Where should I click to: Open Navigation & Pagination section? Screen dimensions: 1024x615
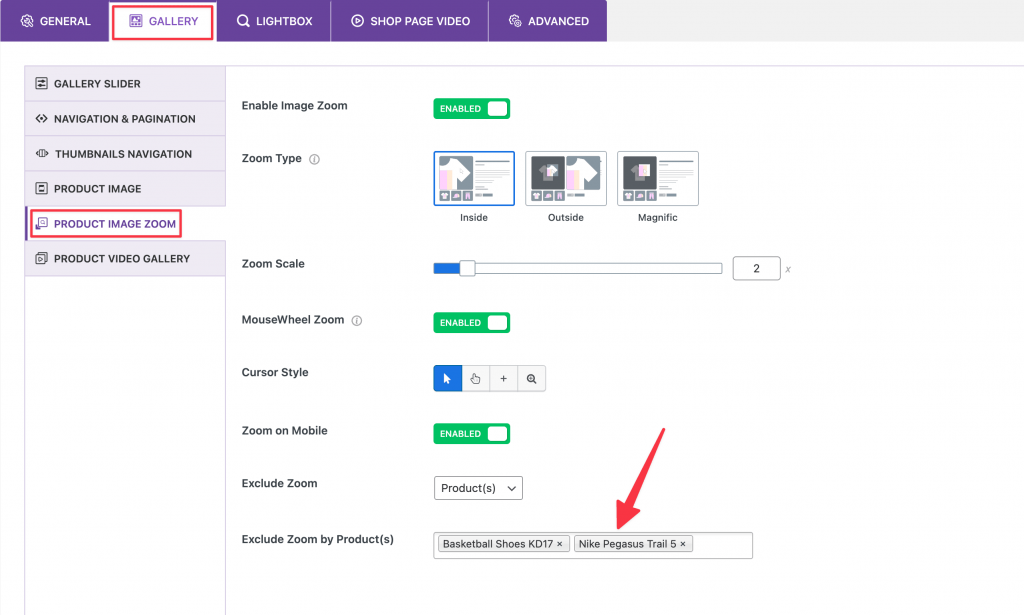tap(125, 119)
